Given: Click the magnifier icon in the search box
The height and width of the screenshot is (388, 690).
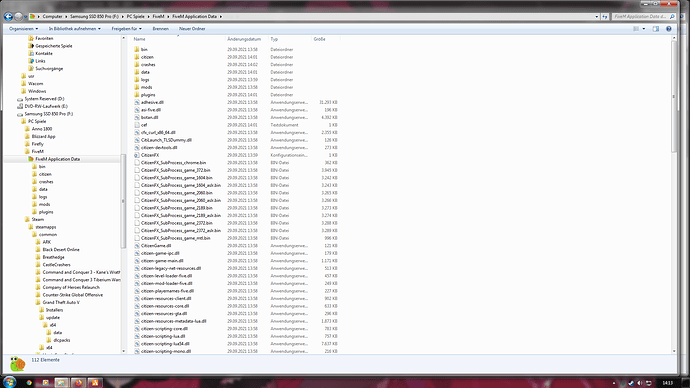Looking at the screenshot, I should click(672, 17).
